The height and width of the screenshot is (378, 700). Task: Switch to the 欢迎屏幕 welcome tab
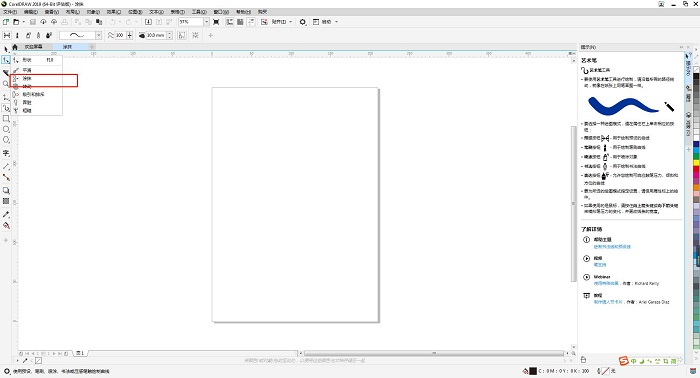click(33, 46)
